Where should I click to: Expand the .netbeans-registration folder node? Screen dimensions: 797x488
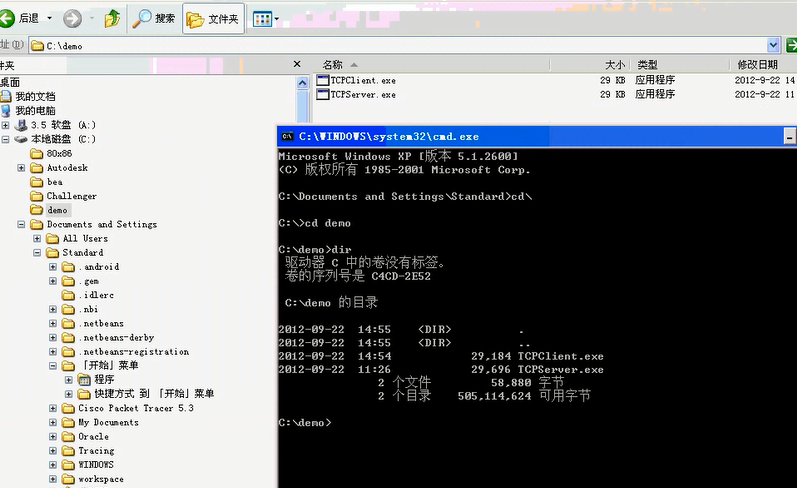pos(53,352)
